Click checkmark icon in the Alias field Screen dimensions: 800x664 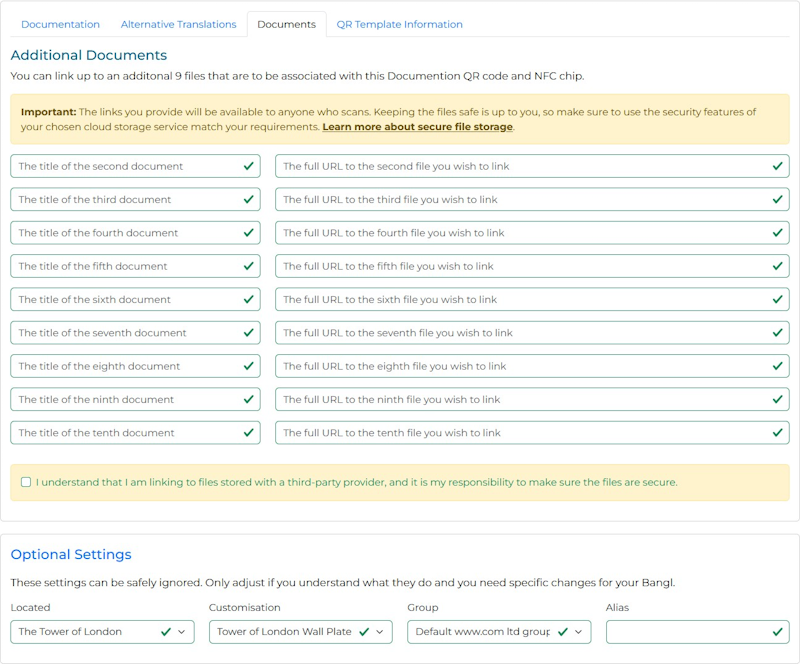pos(777,632)
